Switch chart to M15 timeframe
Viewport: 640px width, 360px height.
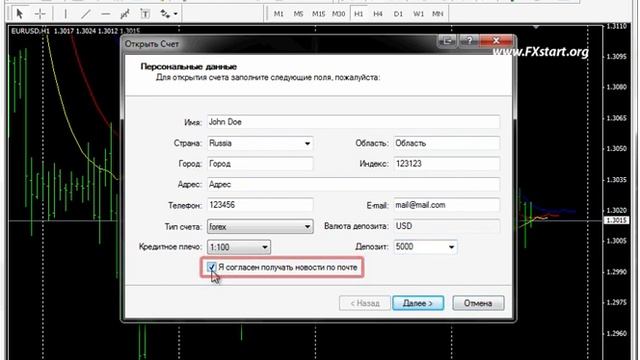(x=318, y=14)
